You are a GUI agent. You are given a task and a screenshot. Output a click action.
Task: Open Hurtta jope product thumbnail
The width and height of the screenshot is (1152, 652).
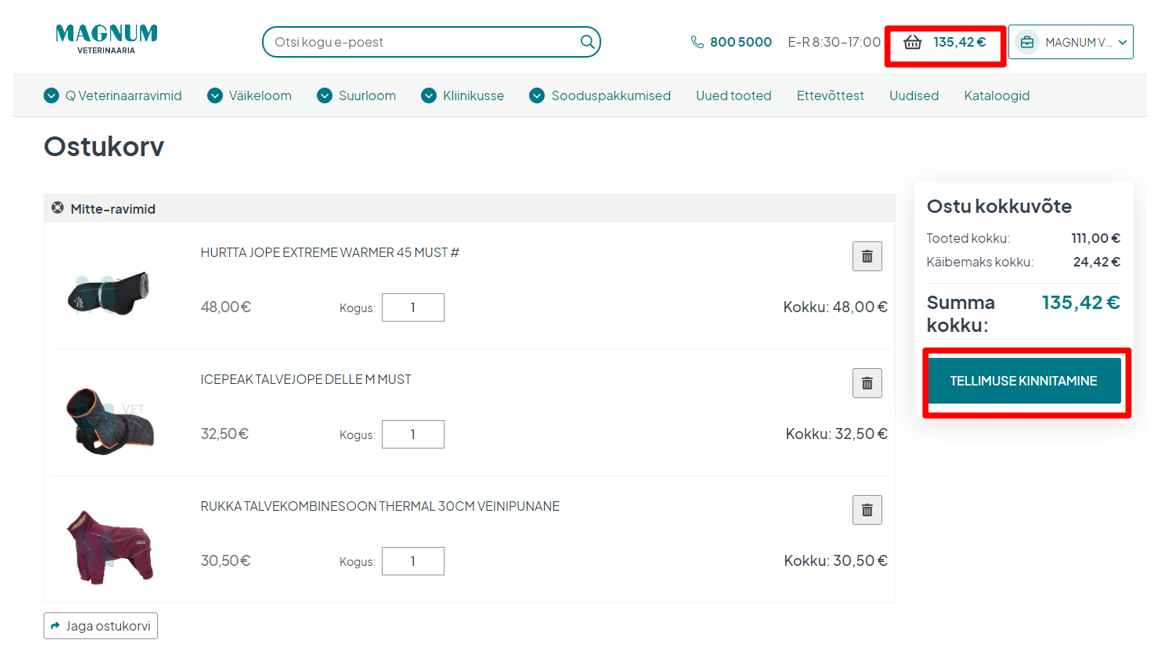click(108, 293)
